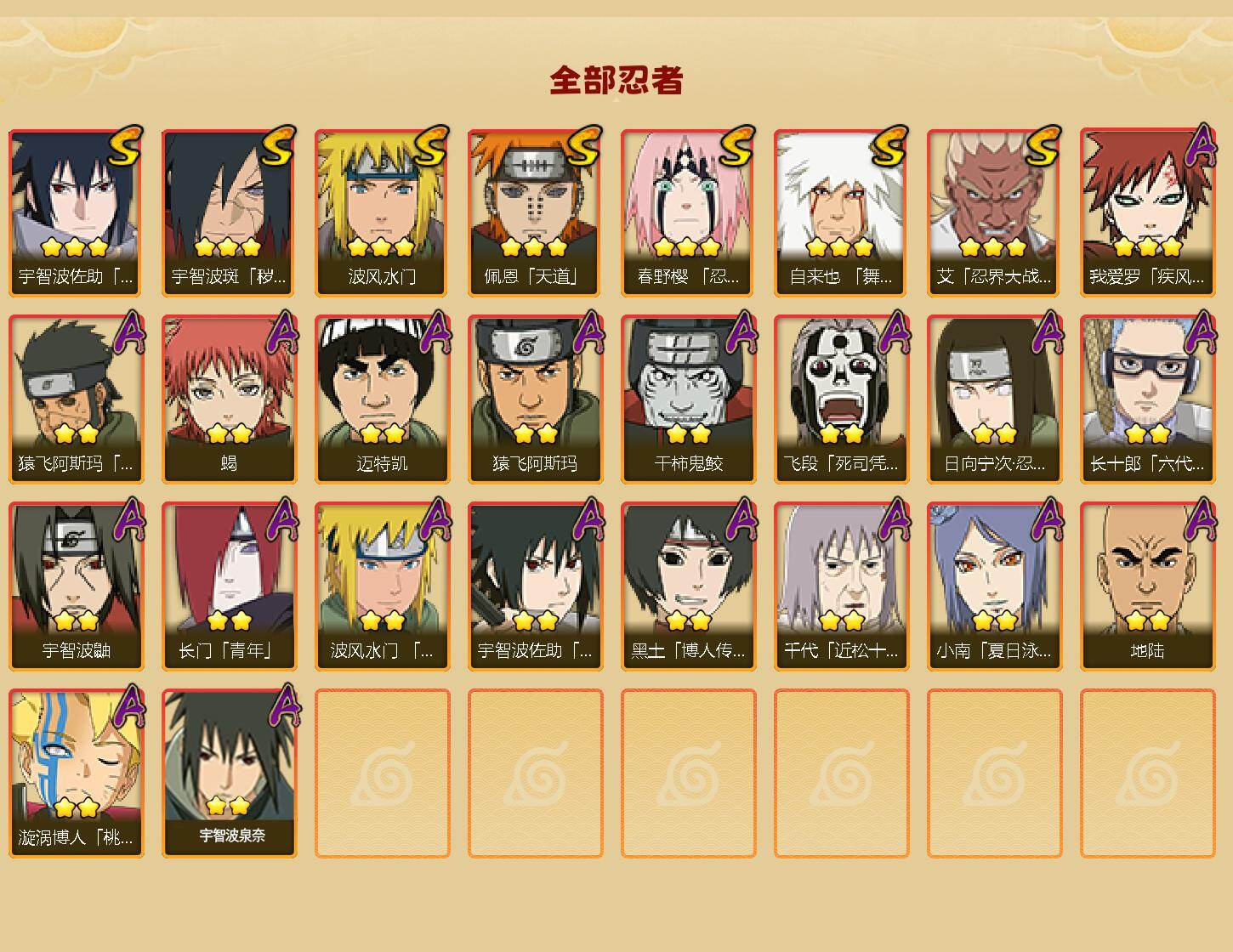Click the 宇智波泉奈 ninja card

(229, 773)
